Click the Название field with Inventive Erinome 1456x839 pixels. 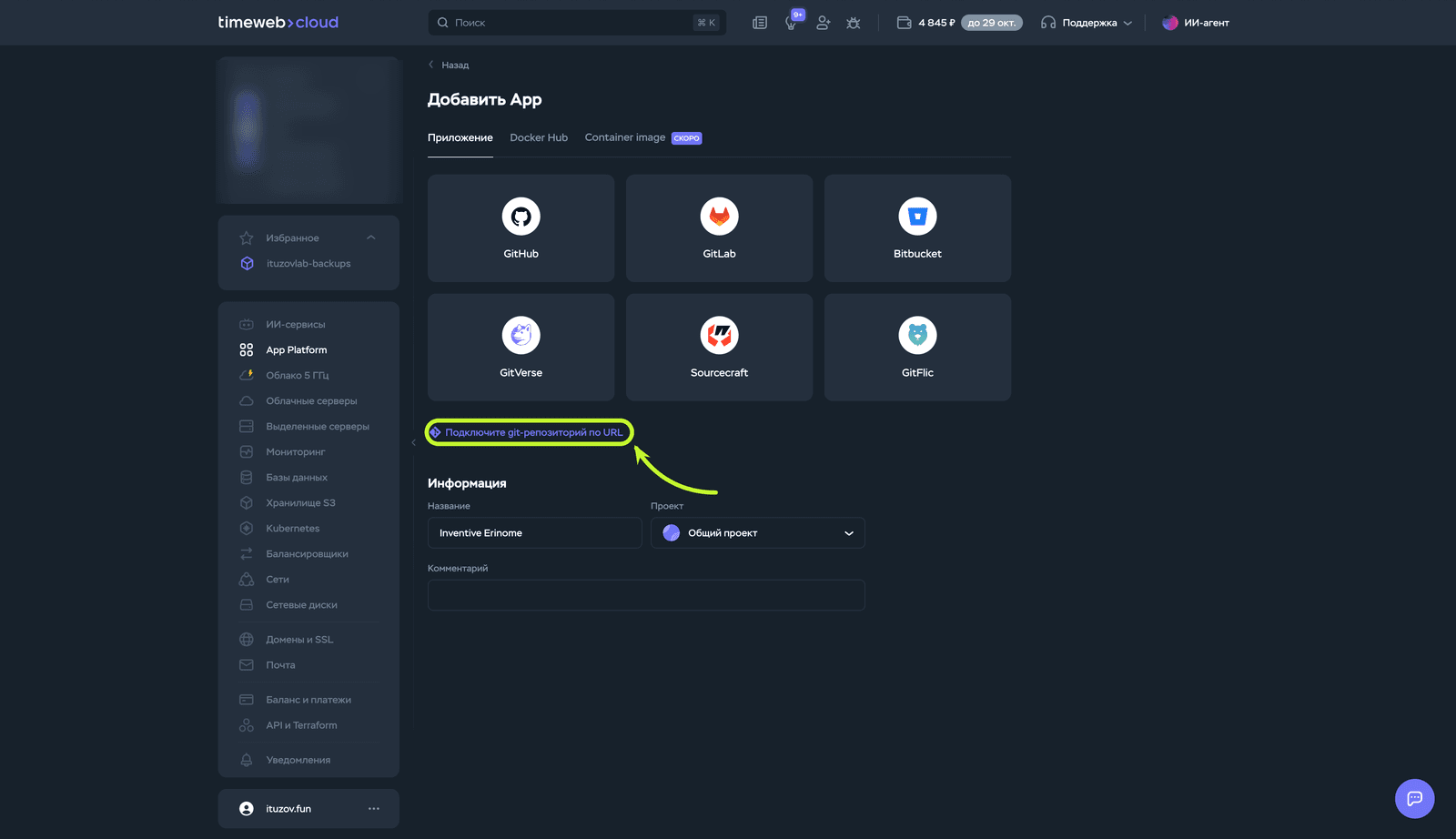coord(534,533)
